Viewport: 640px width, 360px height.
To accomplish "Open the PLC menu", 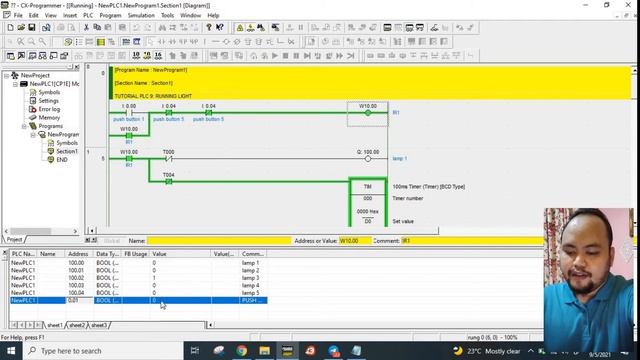I will 88,16.
